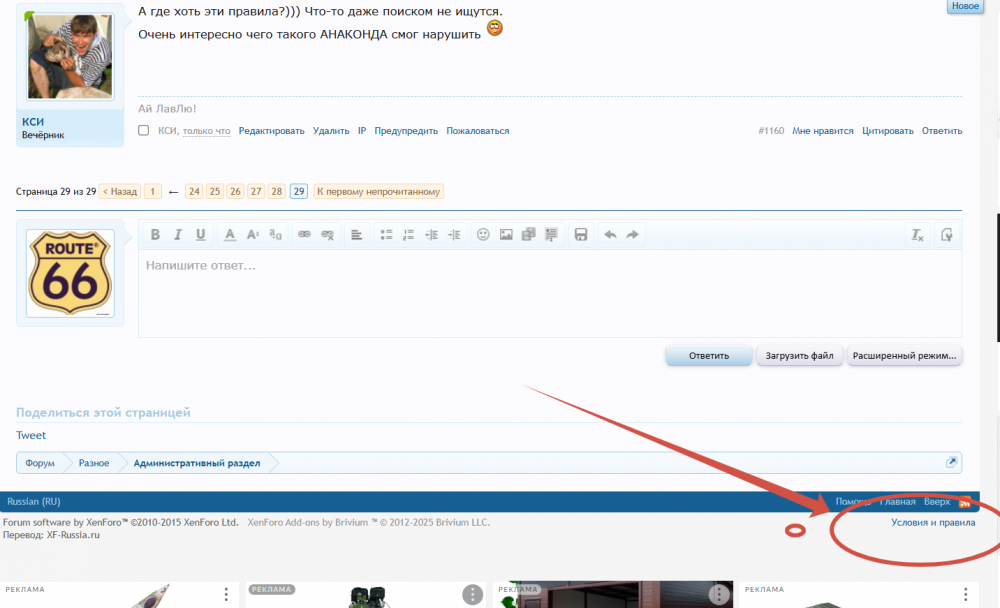Open the Условия и правила link
The height and width of the screenshot is (608, 1000).
(933, 522)
